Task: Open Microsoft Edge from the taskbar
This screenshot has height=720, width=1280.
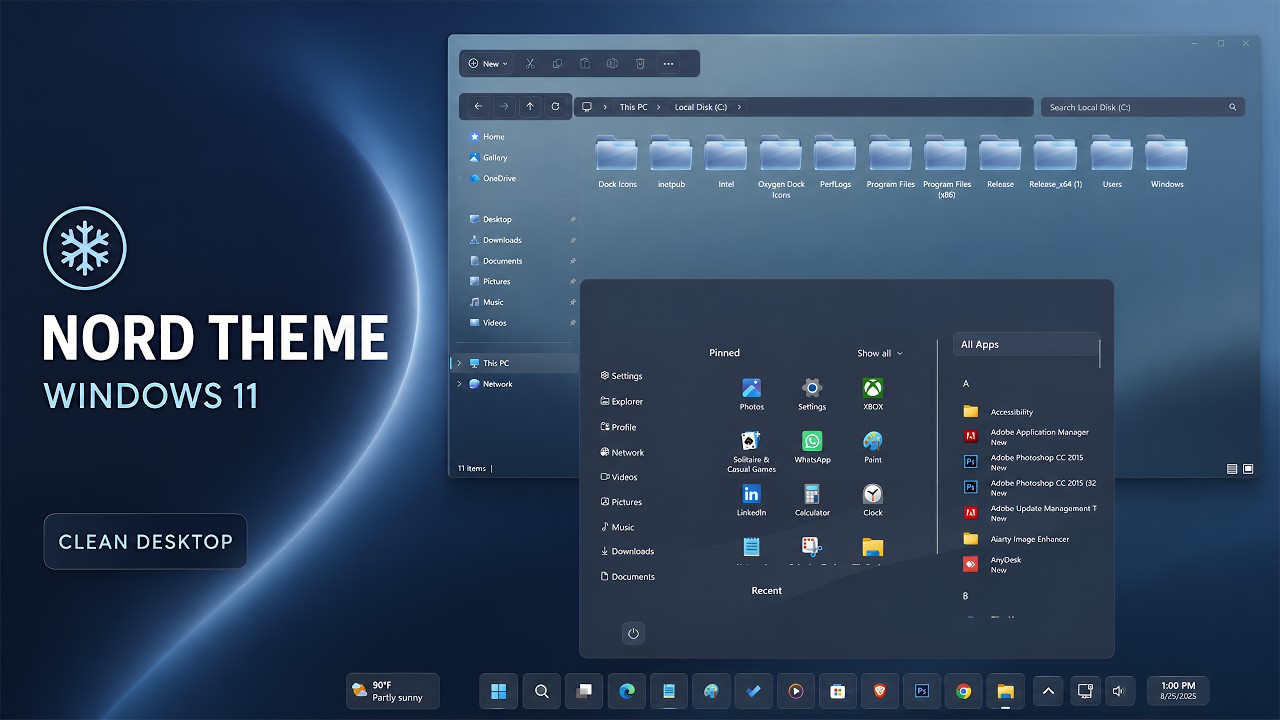Action: (x=627, y=691)
